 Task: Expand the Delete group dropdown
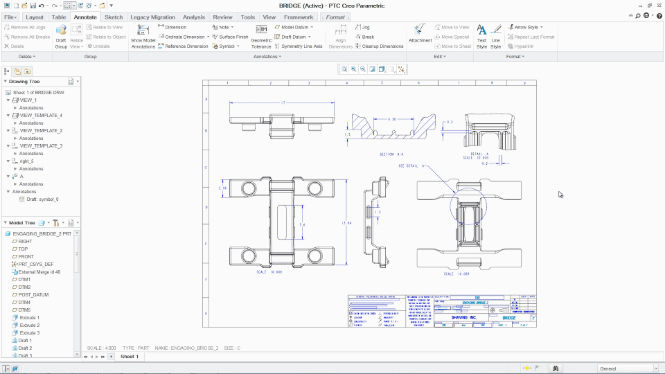[27, 56]
